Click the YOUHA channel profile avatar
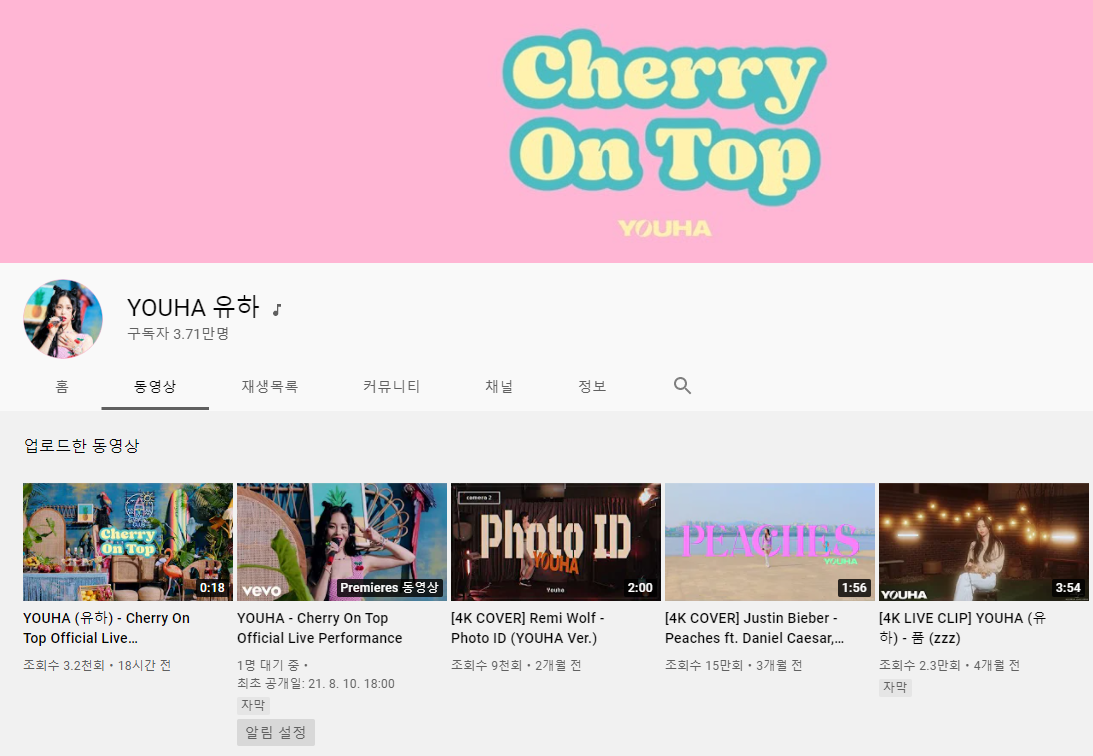The width and height of the screenshot is (1093, 756). pyautogui.click(x=63, y=319)
